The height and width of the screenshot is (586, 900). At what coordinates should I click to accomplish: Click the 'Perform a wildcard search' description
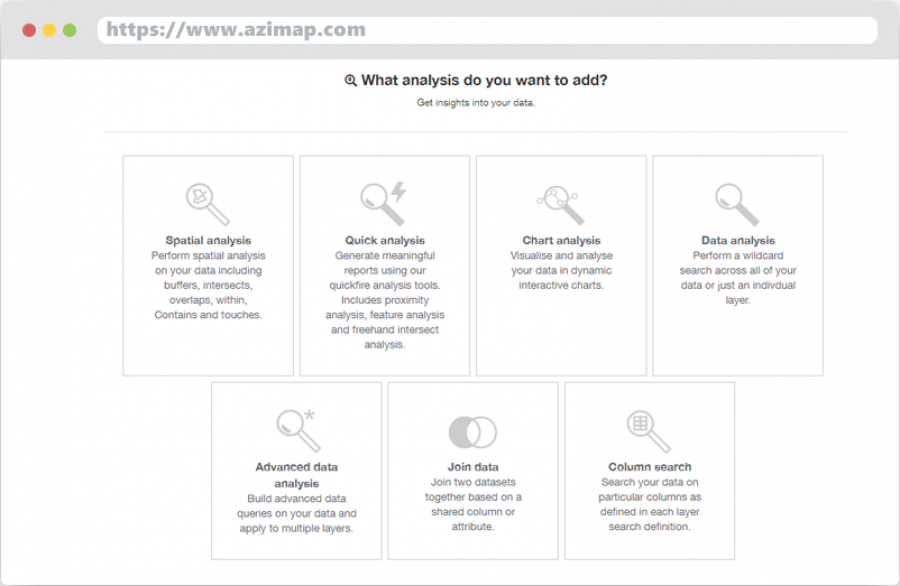pos(738,278)
